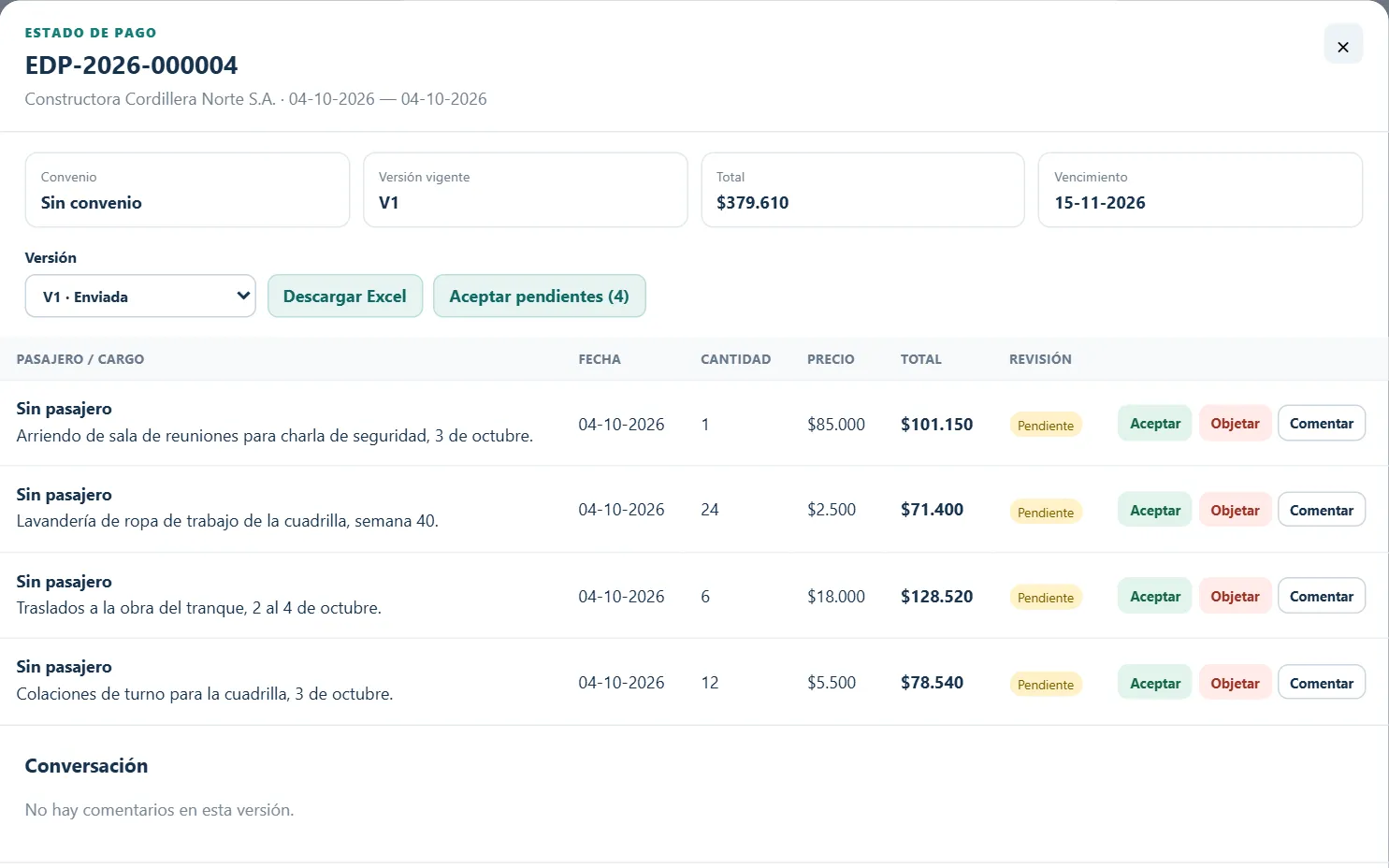The height and width of the screenshot is (868, 1389).
Task: Click the FECHA column header
Action: [x=600, y=359]
